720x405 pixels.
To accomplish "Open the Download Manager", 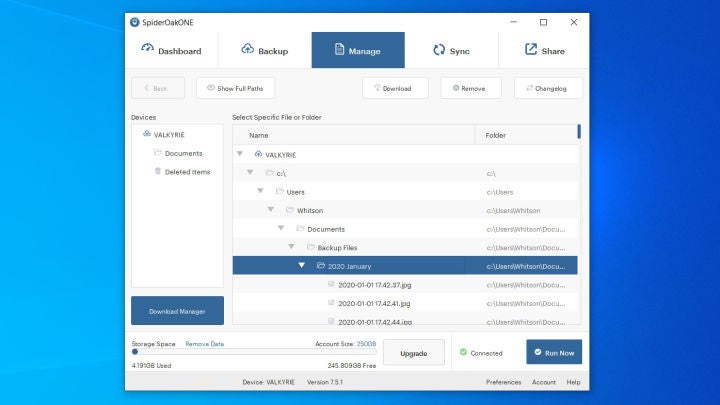I will coord(177,311).
